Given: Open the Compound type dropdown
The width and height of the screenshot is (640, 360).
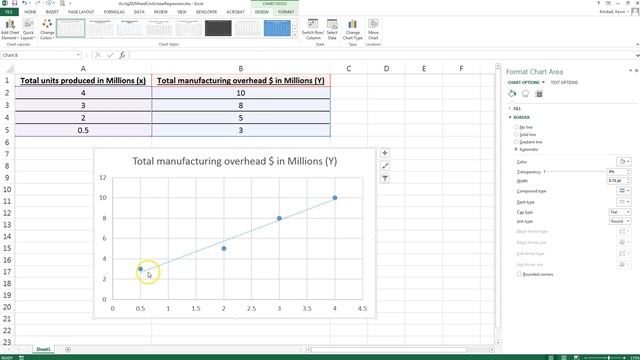Looking at the screenshot, I should click(623, 191).
